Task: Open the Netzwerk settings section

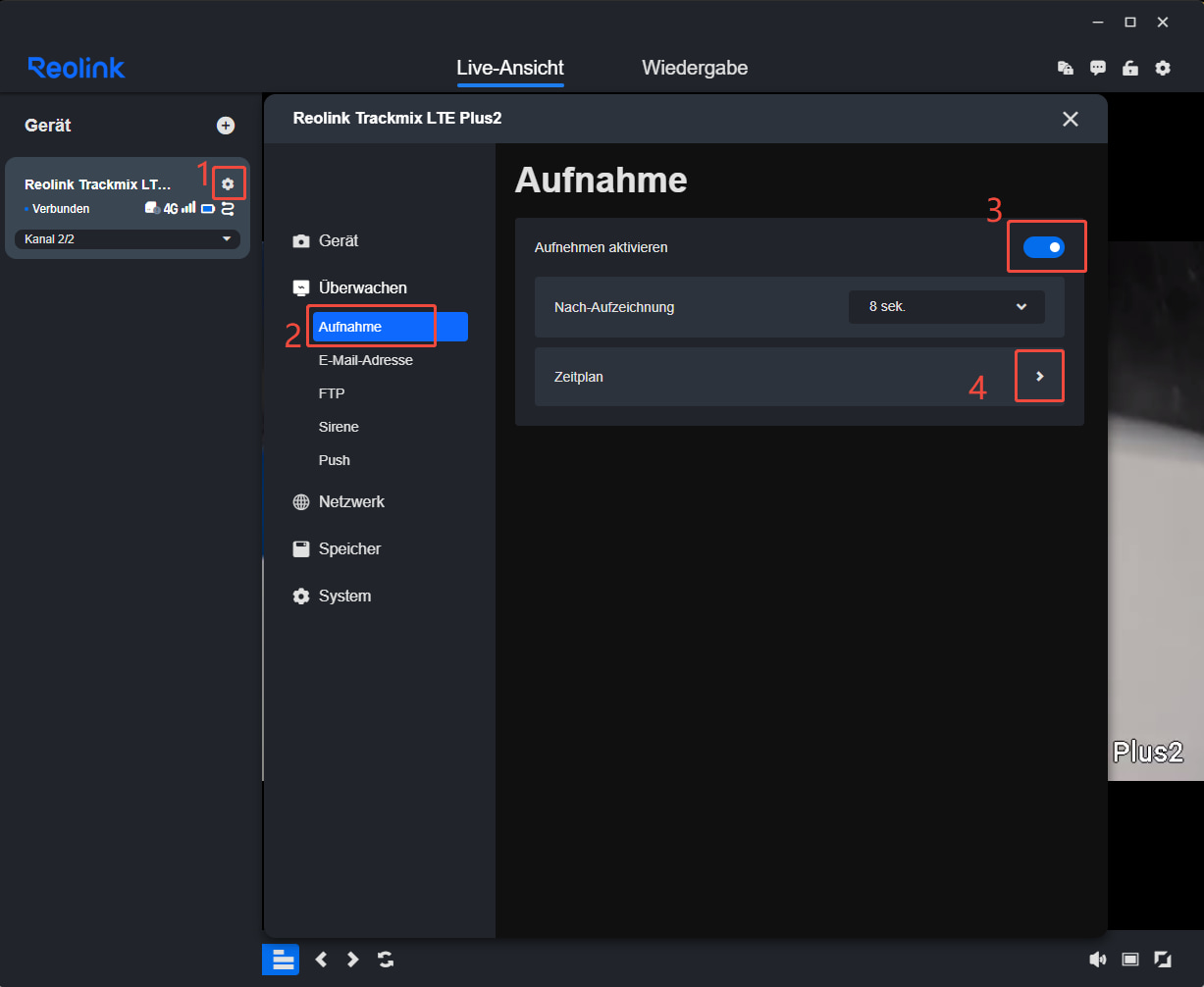Action: point(351,501)
